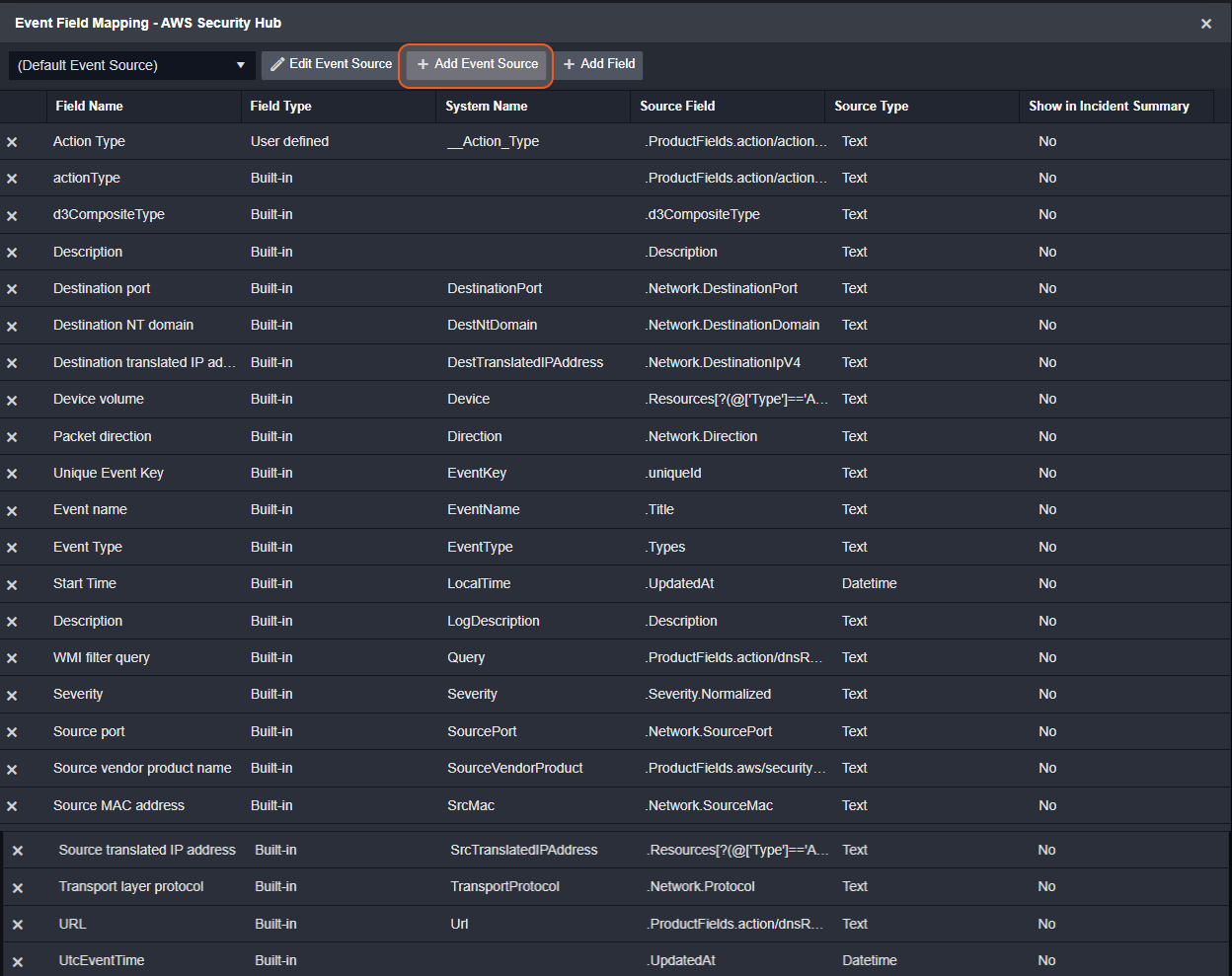
Task: Click the '.Network.Protocol' source field cell
Action: pyautogui.click(x=702, y=886)
